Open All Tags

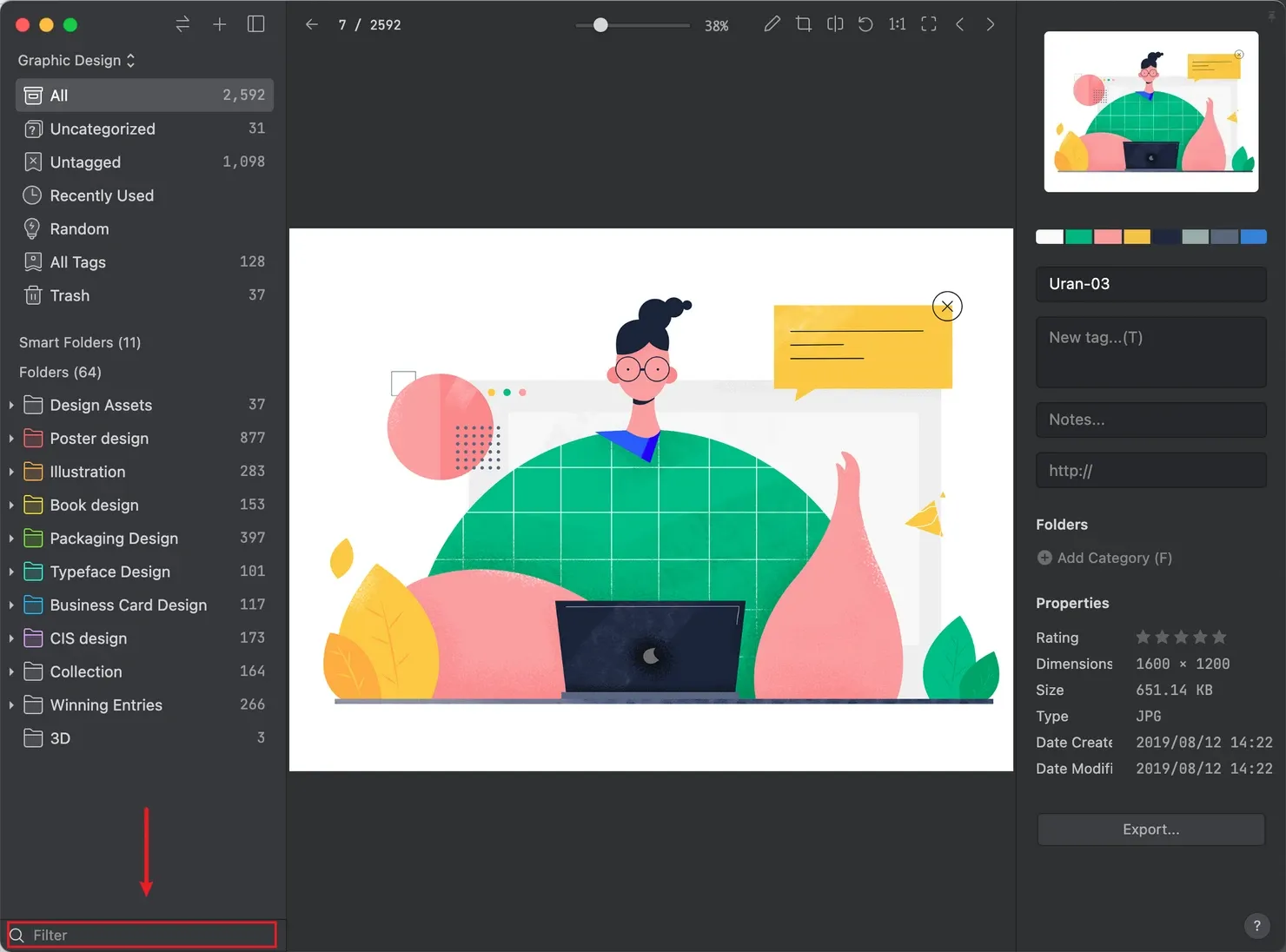click(x=144, y=261)
